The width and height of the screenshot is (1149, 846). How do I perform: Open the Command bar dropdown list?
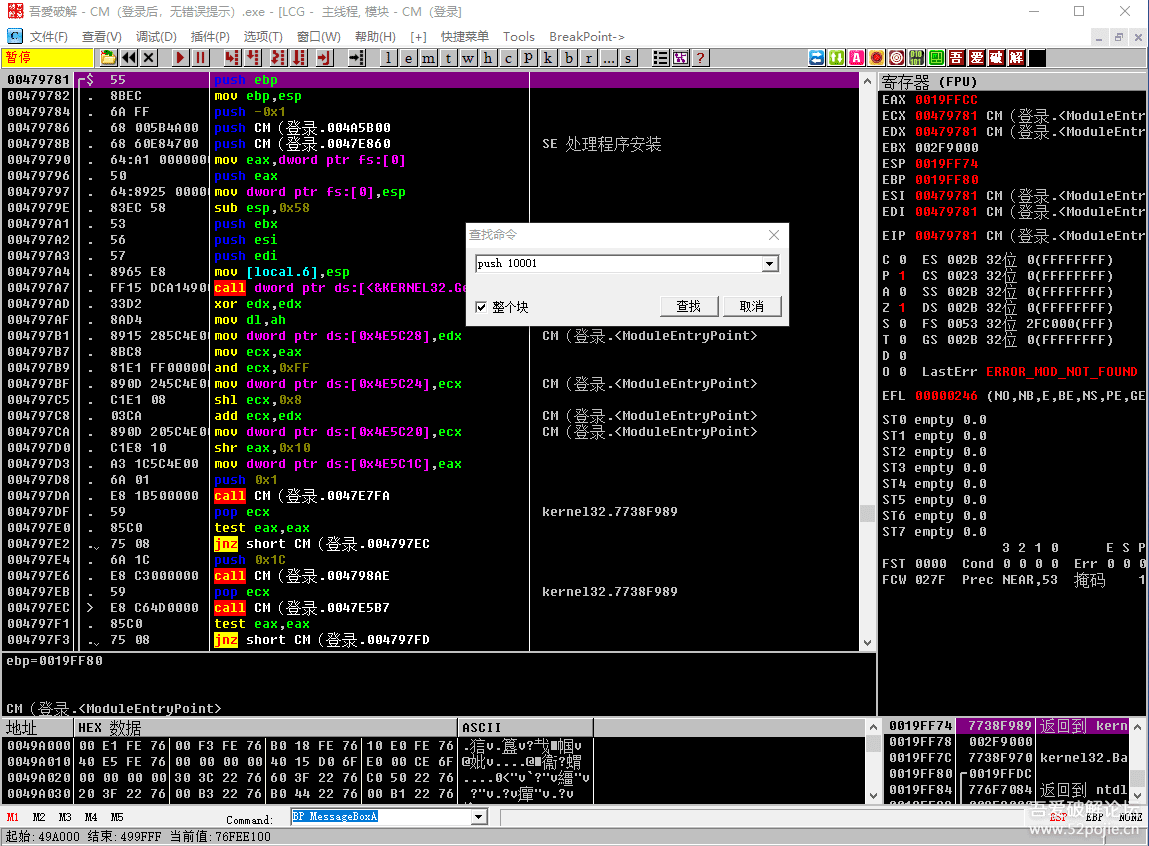point(478,817)
